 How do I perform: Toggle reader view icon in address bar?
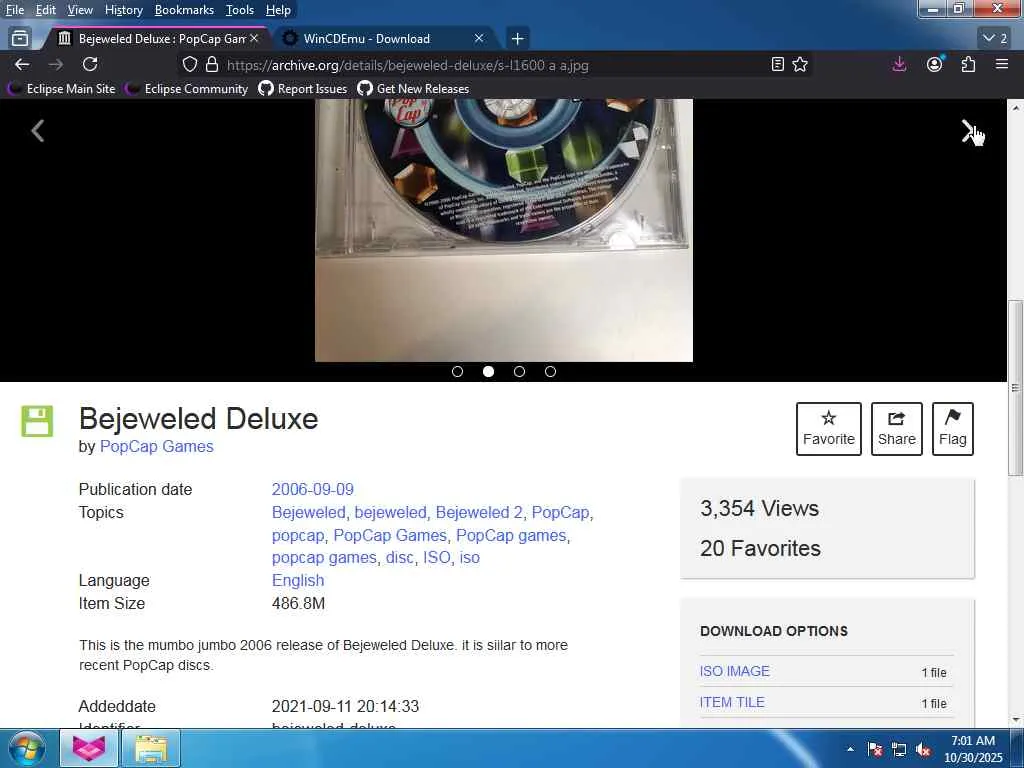[777, 65]
